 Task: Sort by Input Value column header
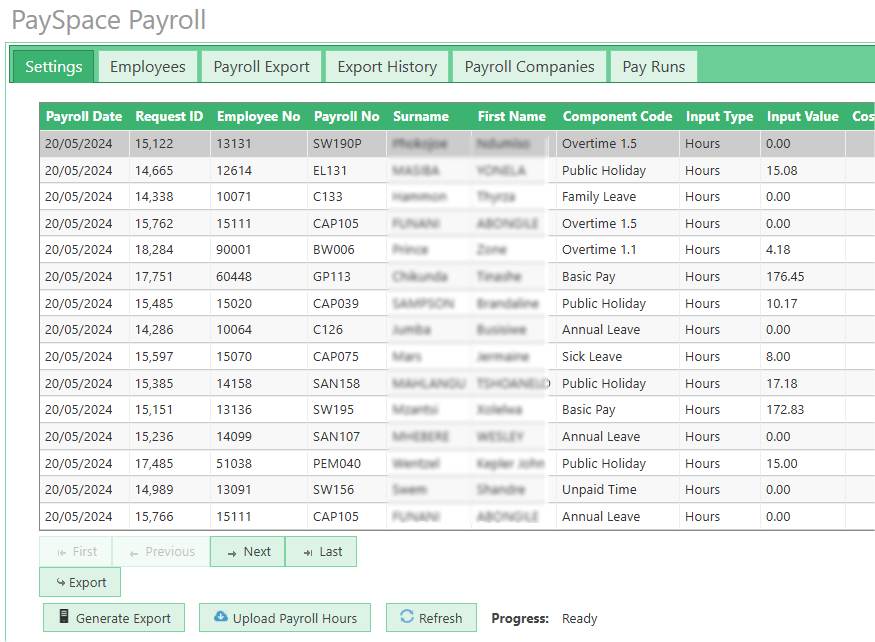(802, 116)
